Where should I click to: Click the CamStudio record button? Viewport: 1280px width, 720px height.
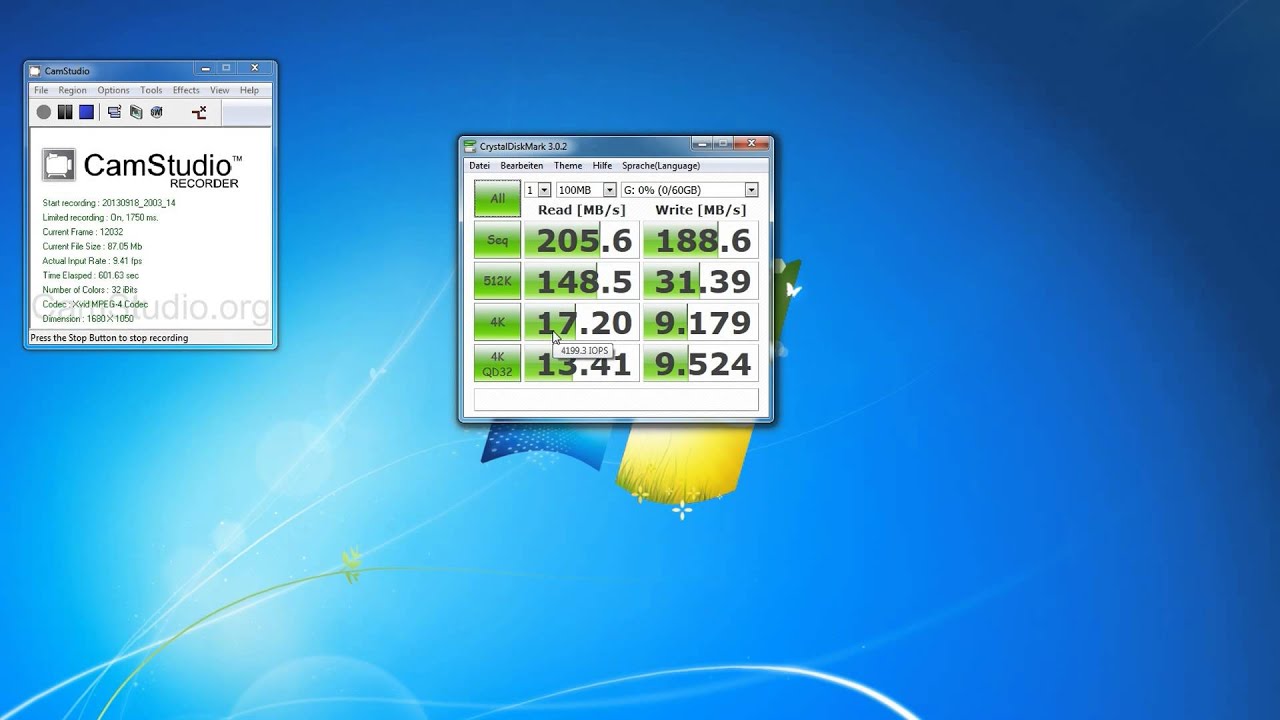coord(44,112)
